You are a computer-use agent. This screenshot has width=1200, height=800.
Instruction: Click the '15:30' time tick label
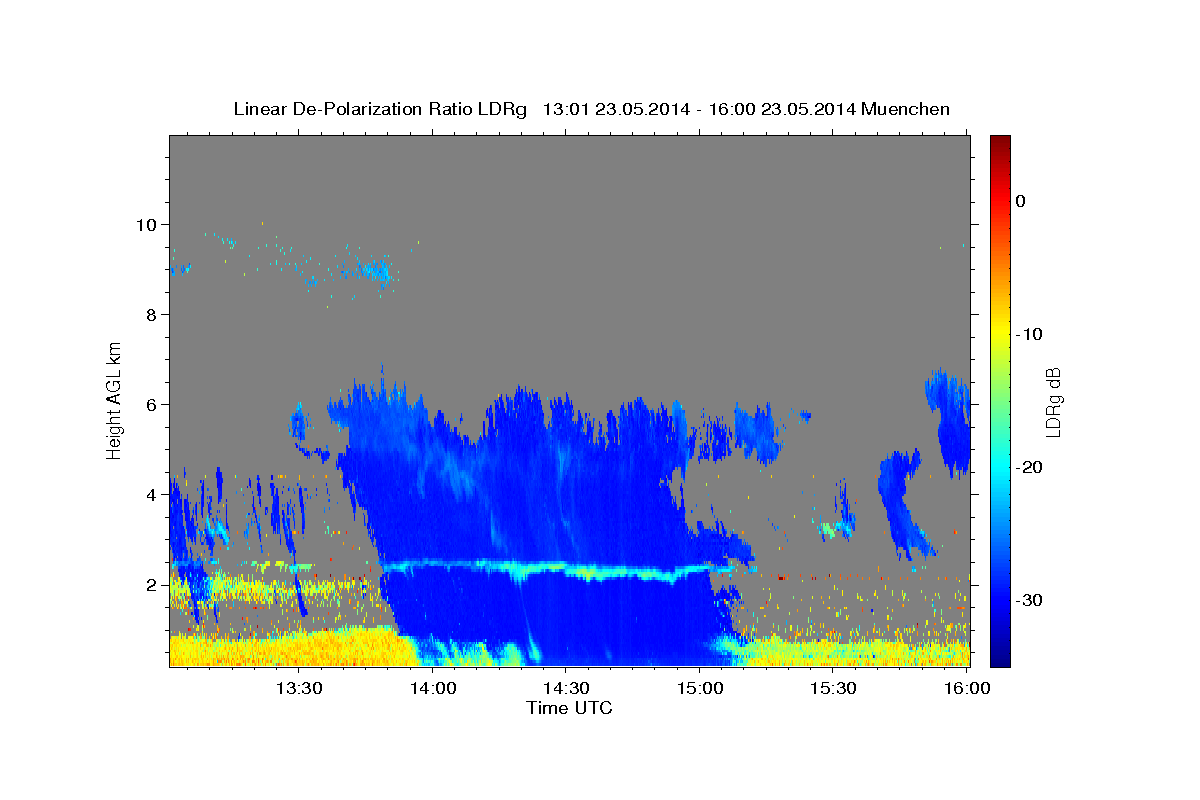coord(832,689)
